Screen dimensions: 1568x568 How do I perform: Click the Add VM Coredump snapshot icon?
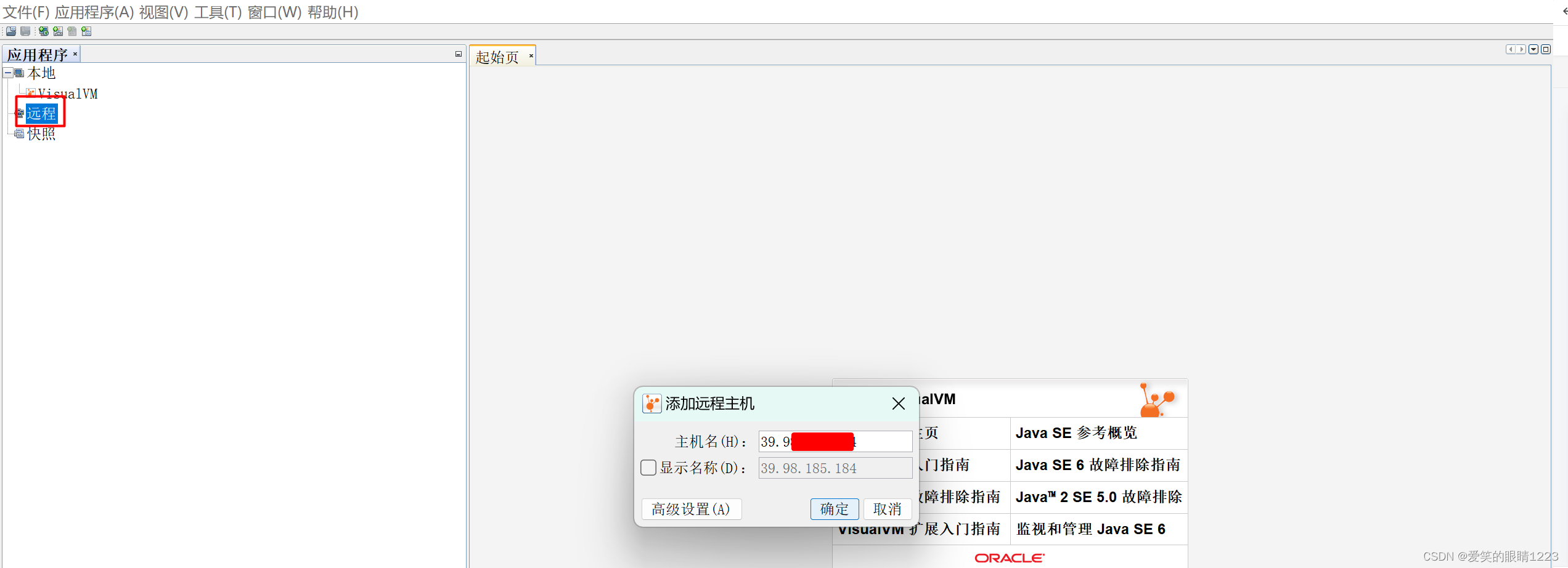coord(86,31)
